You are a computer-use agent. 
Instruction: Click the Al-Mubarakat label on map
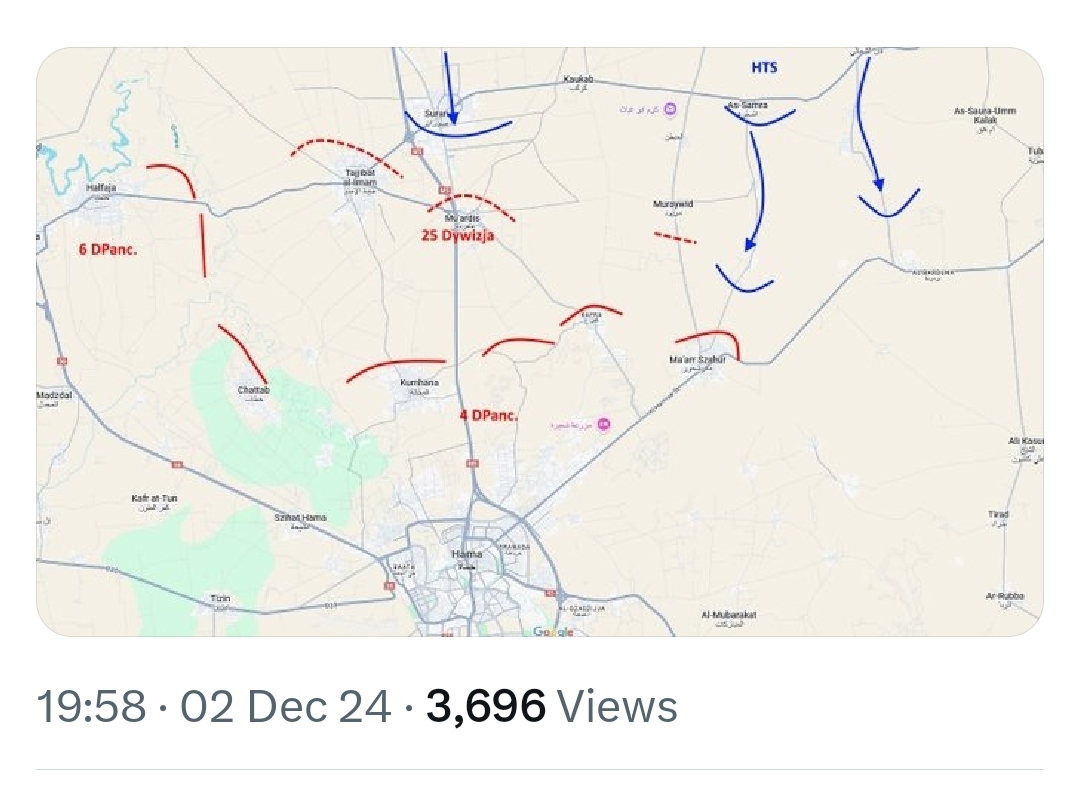tap(728, 615)
